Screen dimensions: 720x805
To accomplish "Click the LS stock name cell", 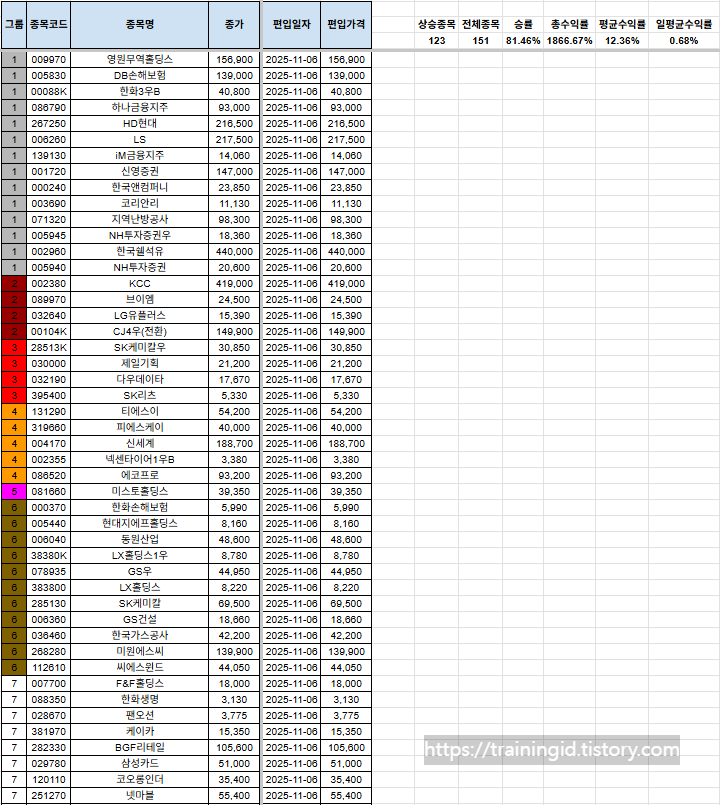I will point(140,140).
